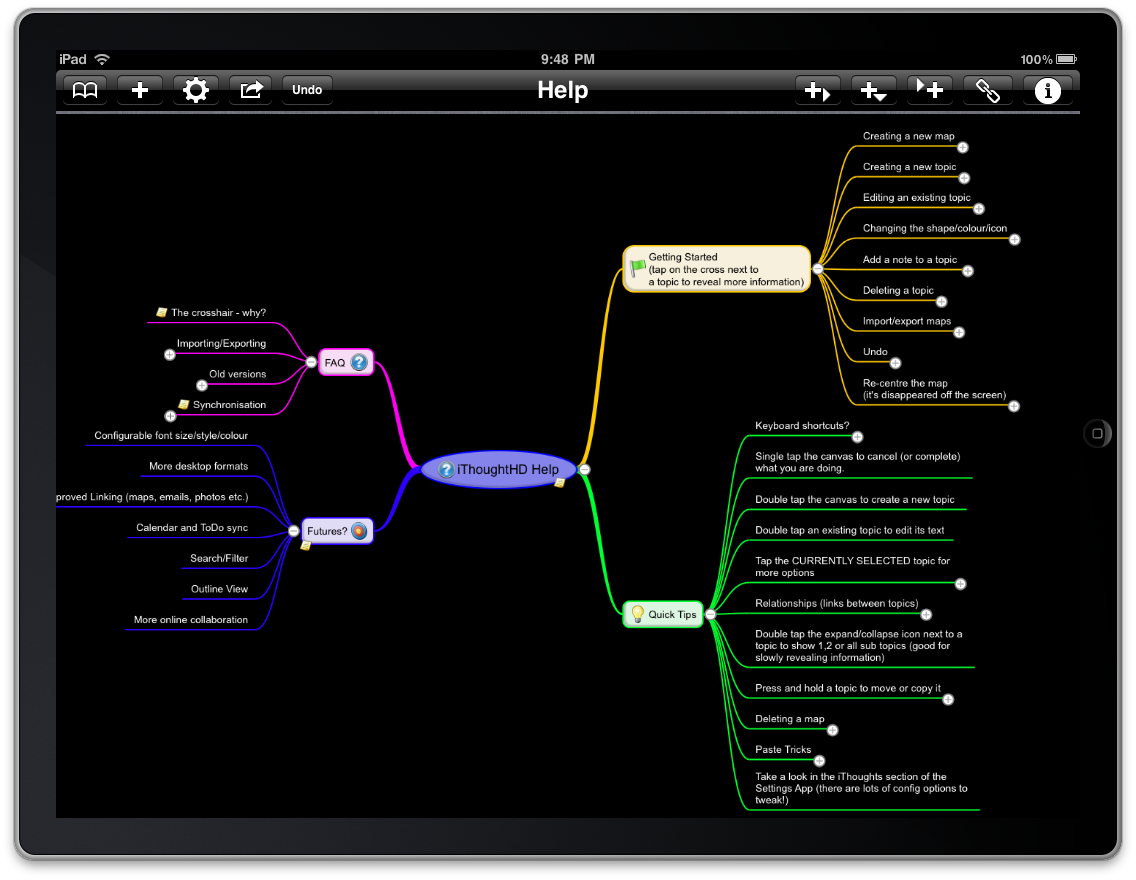Screen dimensions: 1136x880
Task: Select Calendar and ToDo sync topic
Action: click(x=192, y=527)
